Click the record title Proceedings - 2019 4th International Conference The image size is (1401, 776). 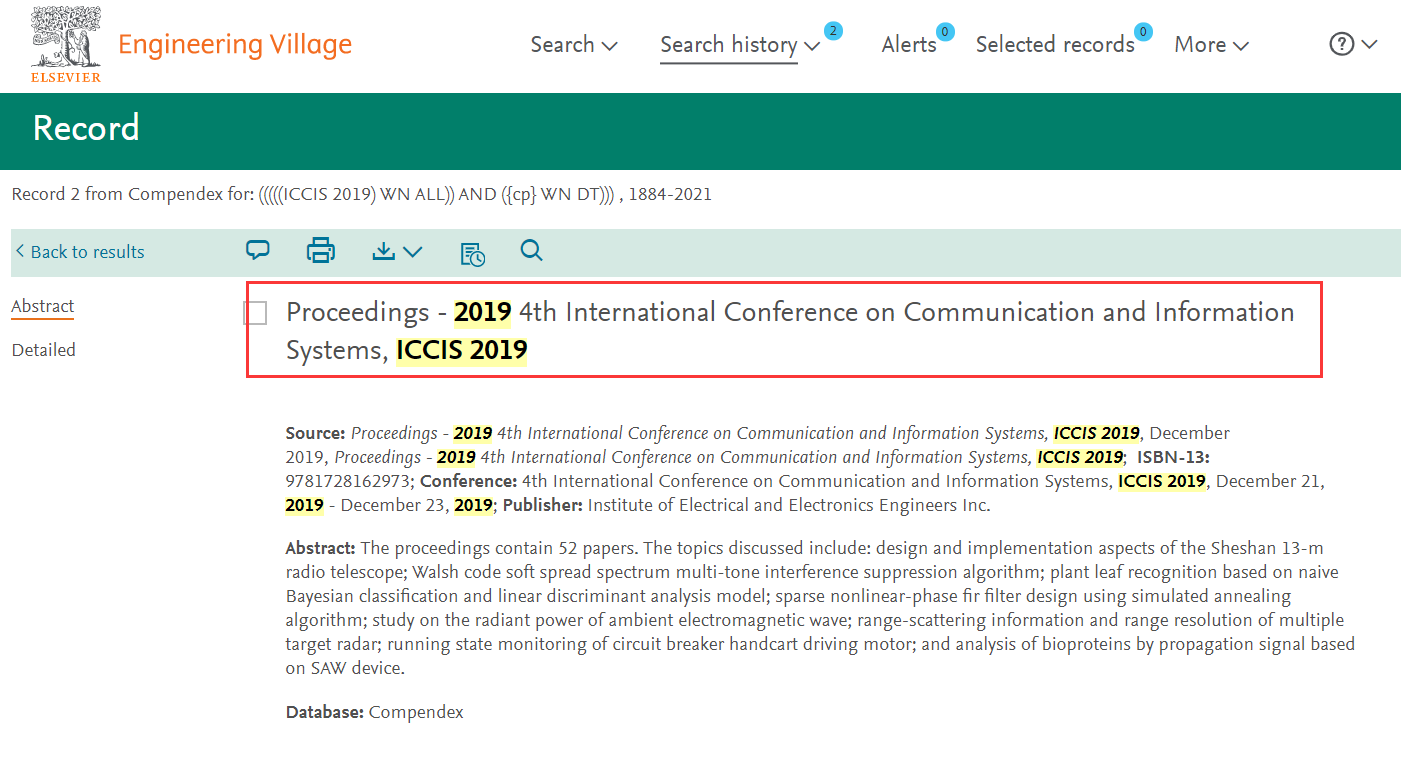(x=790, y=331)
